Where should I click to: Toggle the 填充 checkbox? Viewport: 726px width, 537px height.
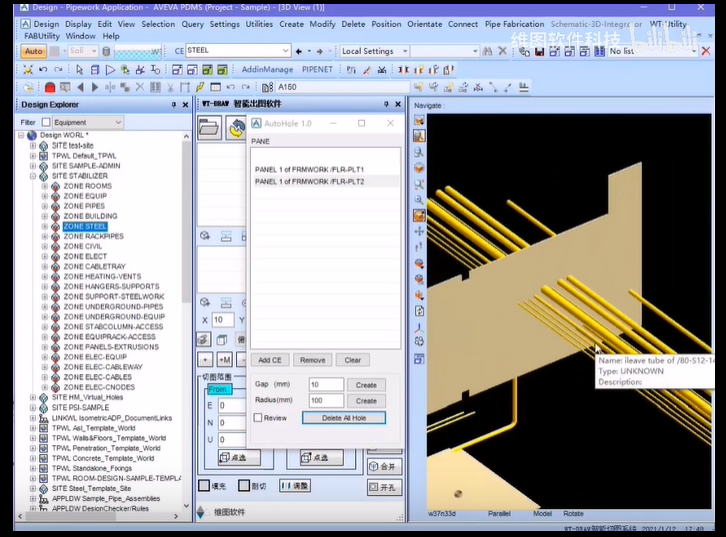(x=204, y=486)
